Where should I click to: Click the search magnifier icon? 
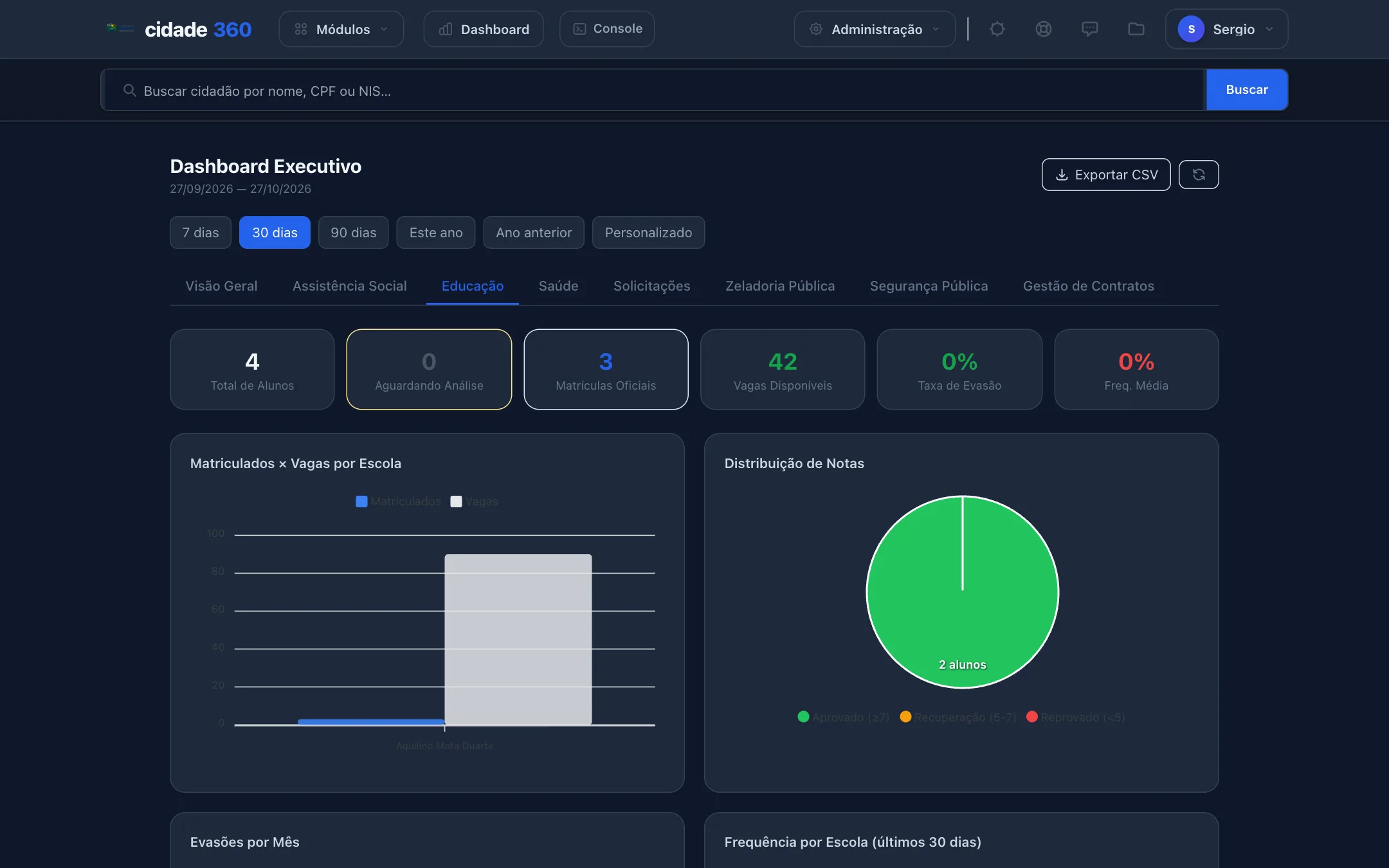click(129, 91)
